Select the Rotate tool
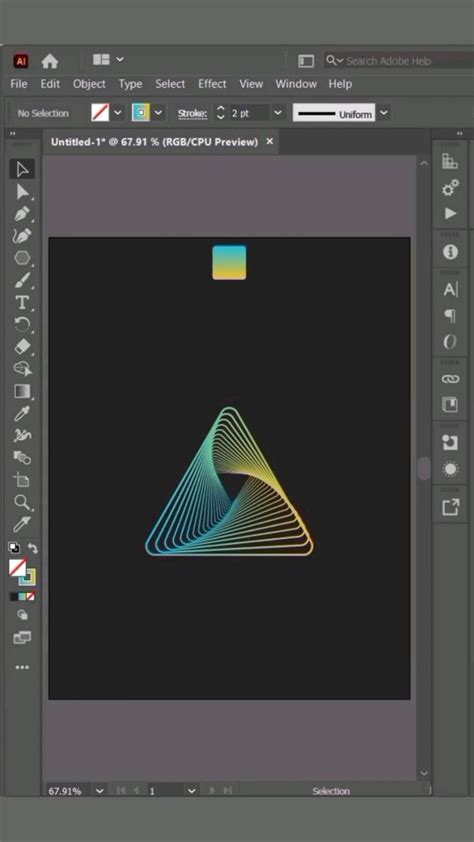Image resolution: width=474 pixels, height=842 pixels. coord(22,324)
